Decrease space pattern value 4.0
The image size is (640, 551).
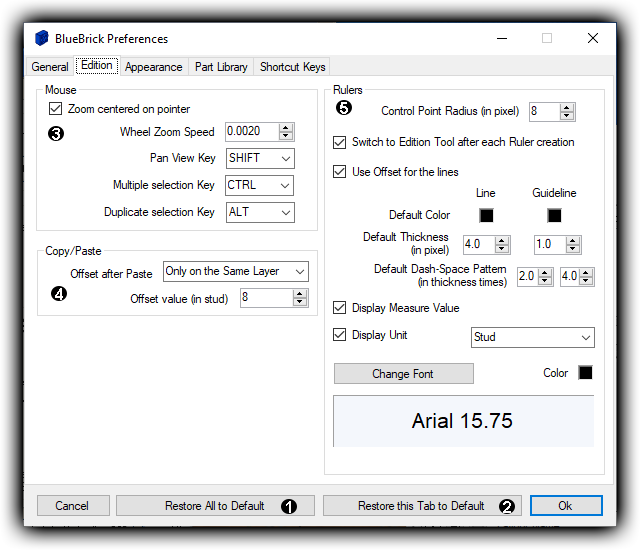pos(587,281)
